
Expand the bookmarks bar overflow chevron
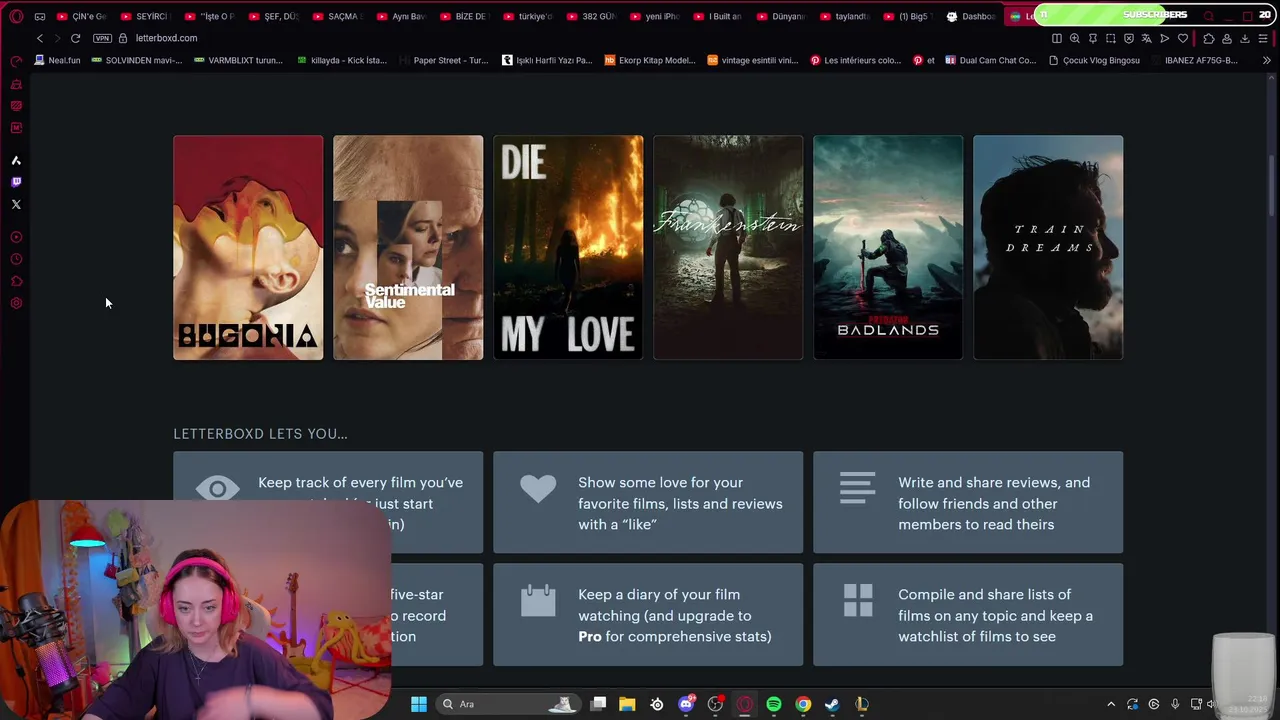pos(1267,60)
